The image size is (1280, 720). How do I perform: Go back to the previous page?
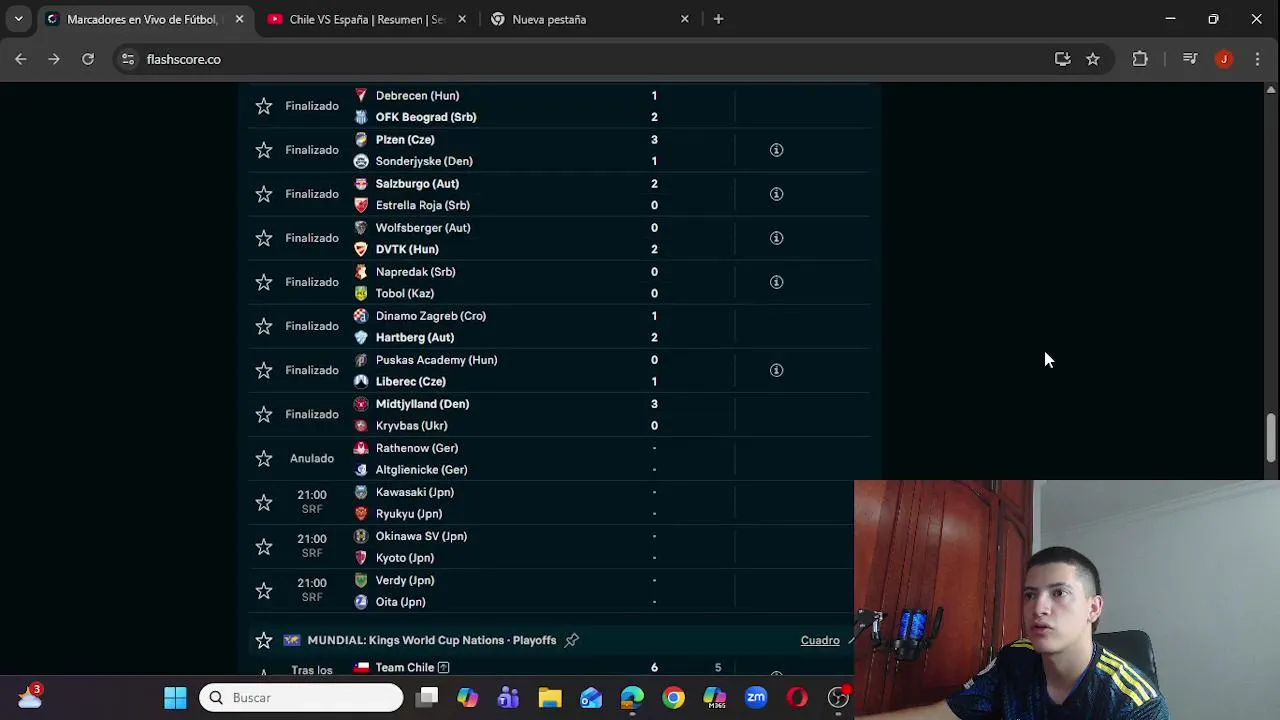[21, 59]
